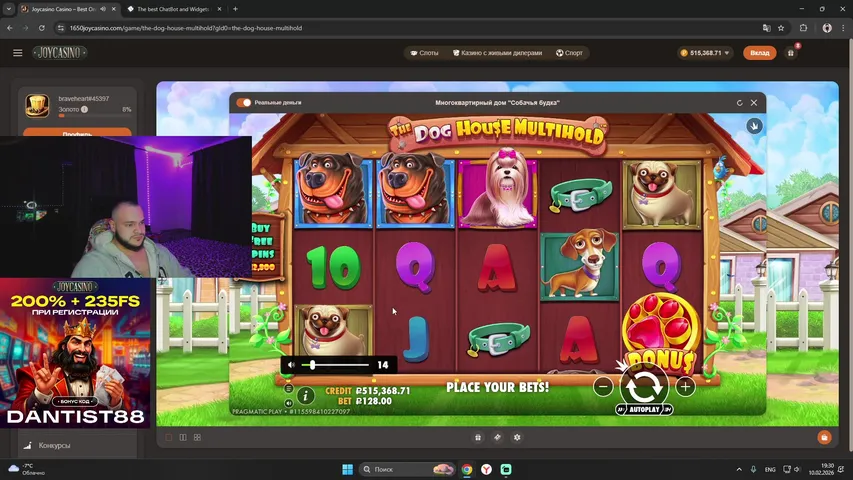Reload the game with the refresh icon
The height and width of the screenshot is (480, 853).
740,102
